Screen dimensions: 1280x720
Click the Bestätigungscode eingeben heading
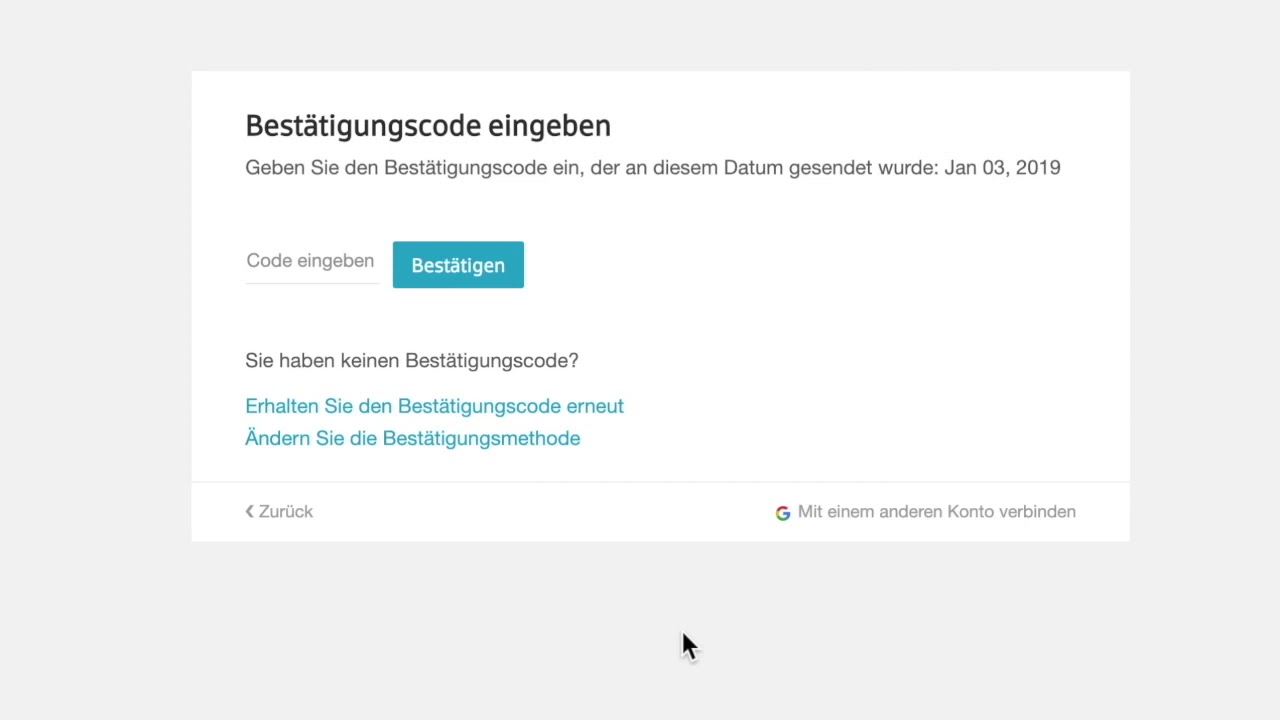[428, 126]
